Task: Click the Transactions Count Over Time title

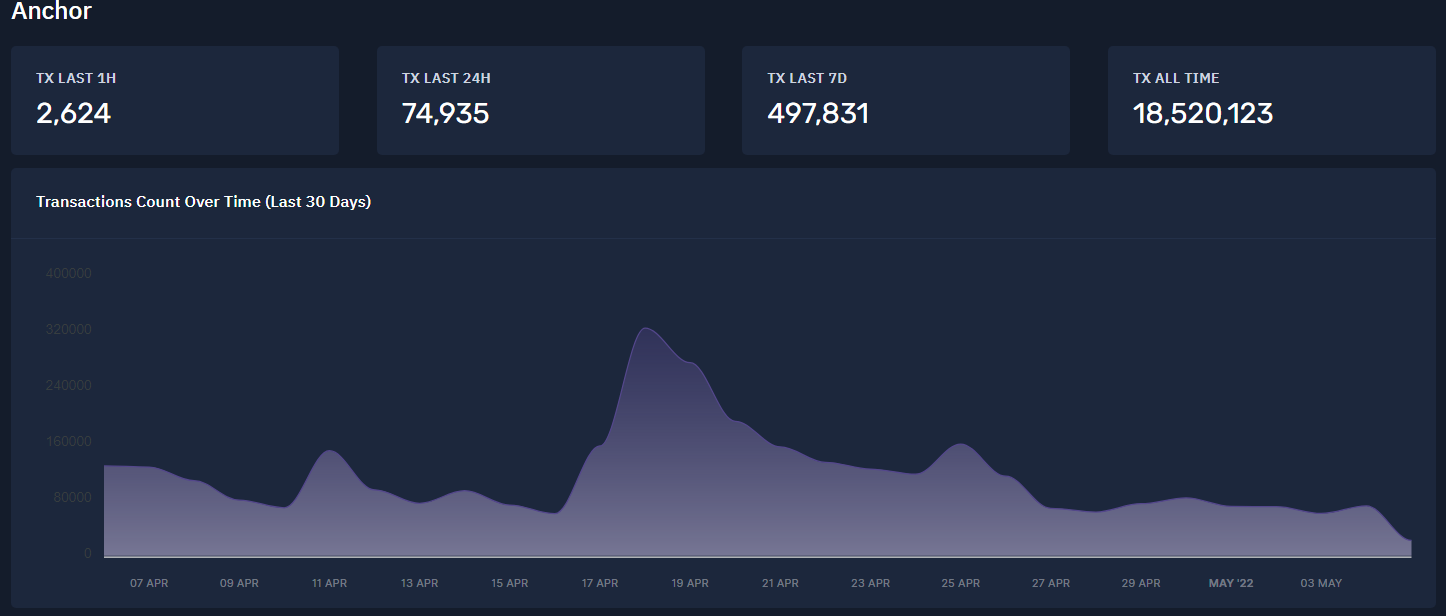Action: 204,202
